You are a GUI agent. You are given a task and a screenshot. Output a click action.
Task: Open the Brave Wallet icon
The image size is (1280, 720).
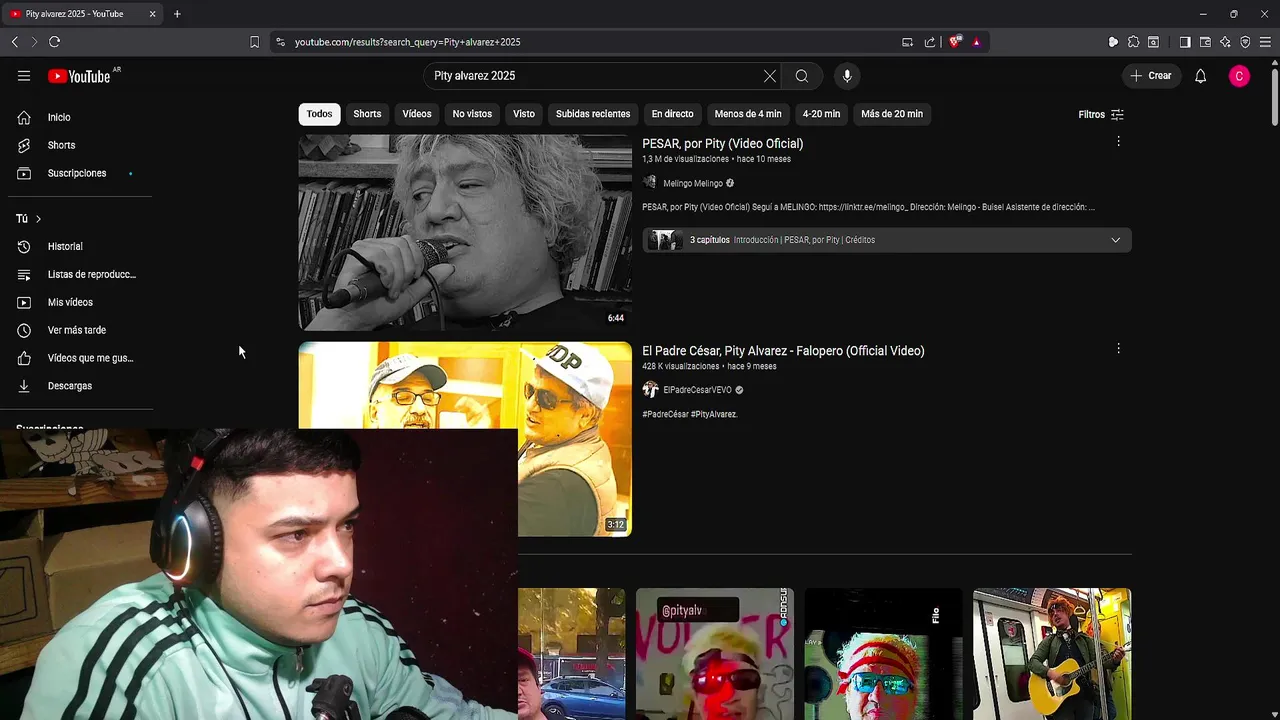tap(1205, 42)
